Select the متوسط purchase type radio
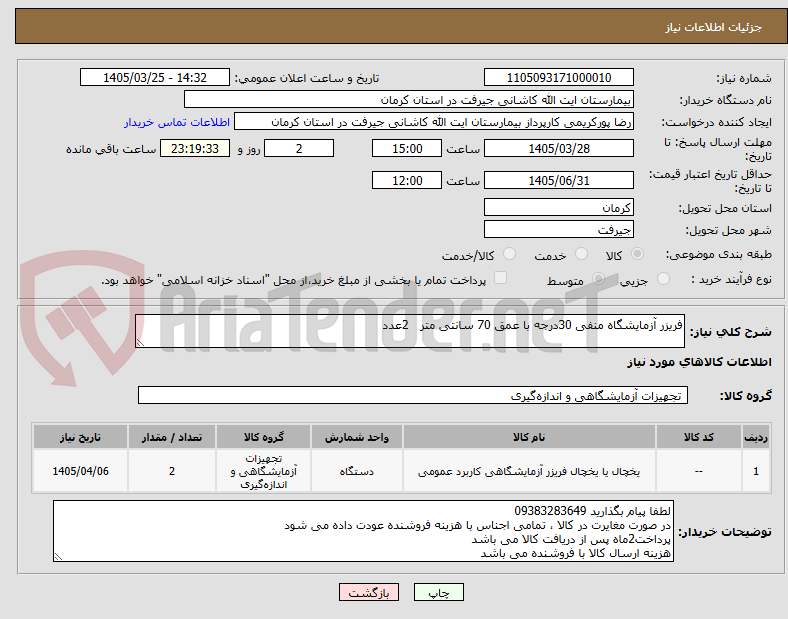 (x=598, y=279)
